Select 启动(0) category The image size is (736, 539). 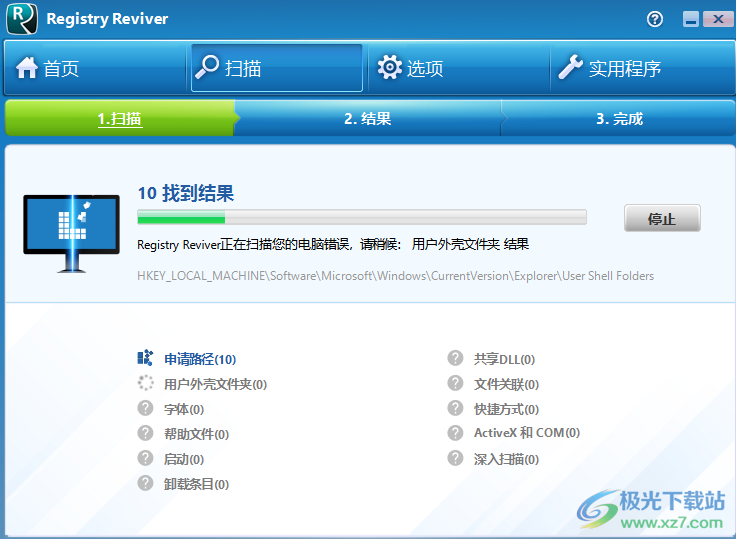(184, 459)
